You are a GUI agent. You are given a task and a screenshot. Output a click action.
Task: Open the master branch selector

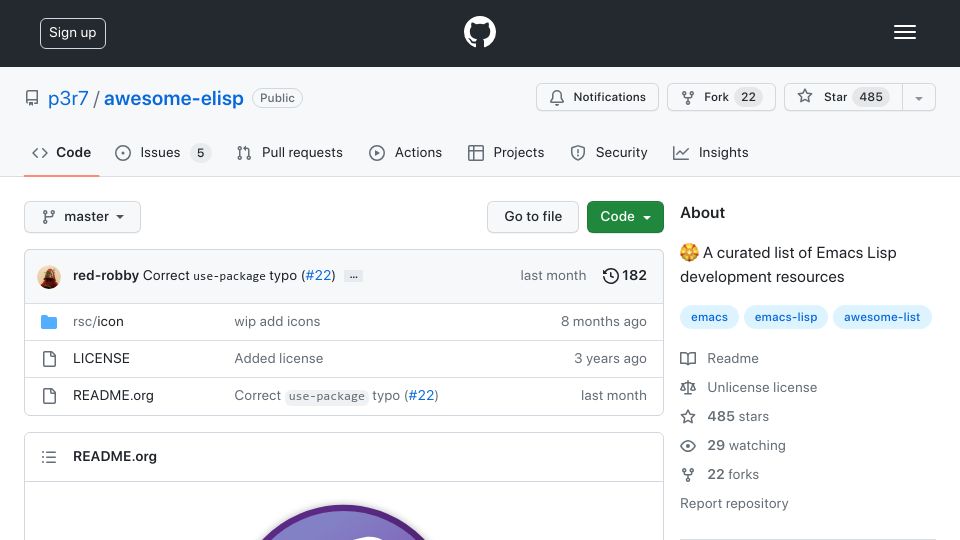tap(83, 217)
